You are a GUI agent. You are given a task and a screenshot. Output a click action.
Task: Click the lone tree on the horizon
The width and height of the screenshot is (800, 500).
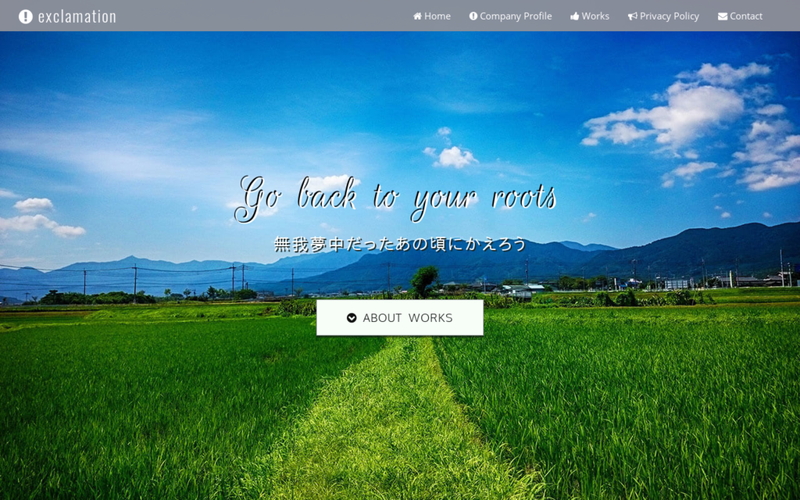click(x=424, y=280)
